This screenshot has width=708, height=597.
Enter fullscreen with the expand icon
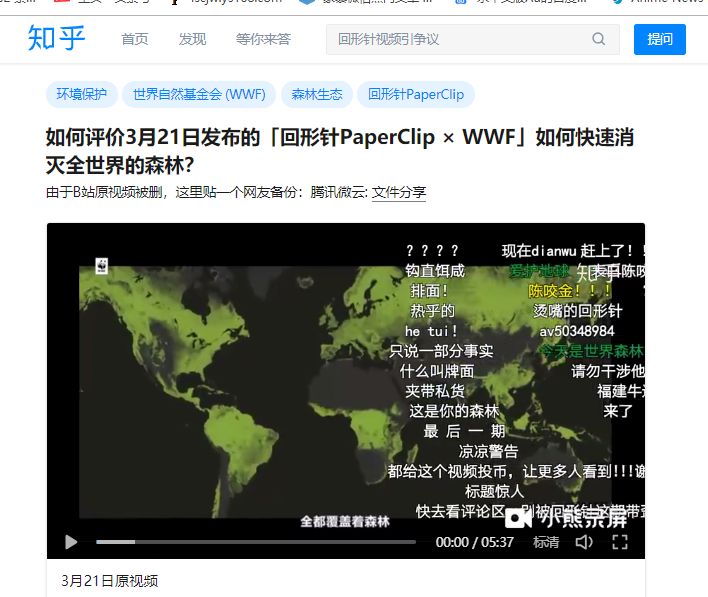pyautogui.click(x=620, y=542)
